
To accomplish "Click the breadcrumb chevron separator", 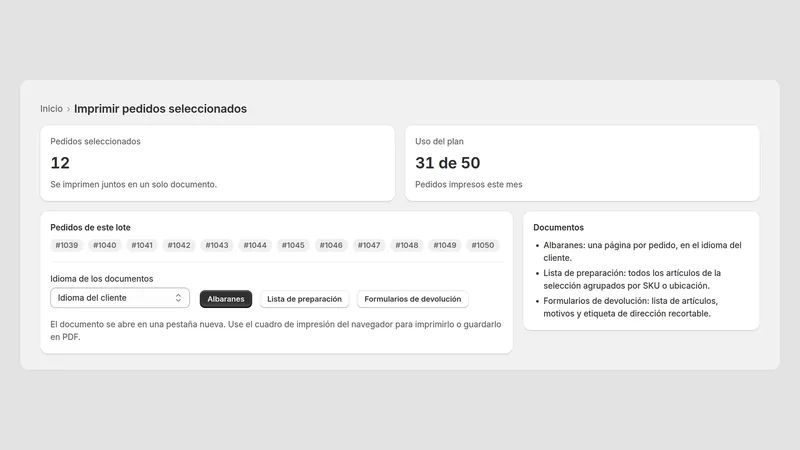I will point(68,109).
